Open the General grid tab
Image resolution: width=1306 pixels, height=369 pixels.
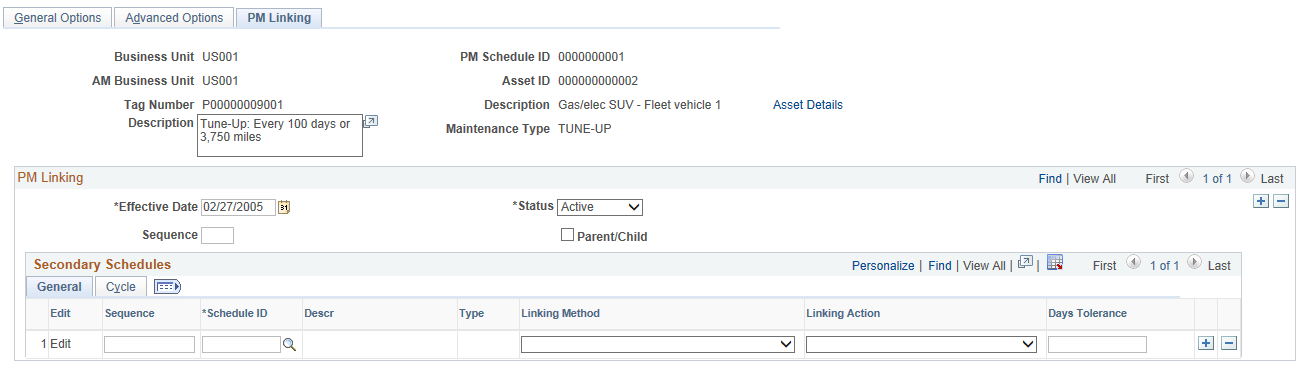59,286
